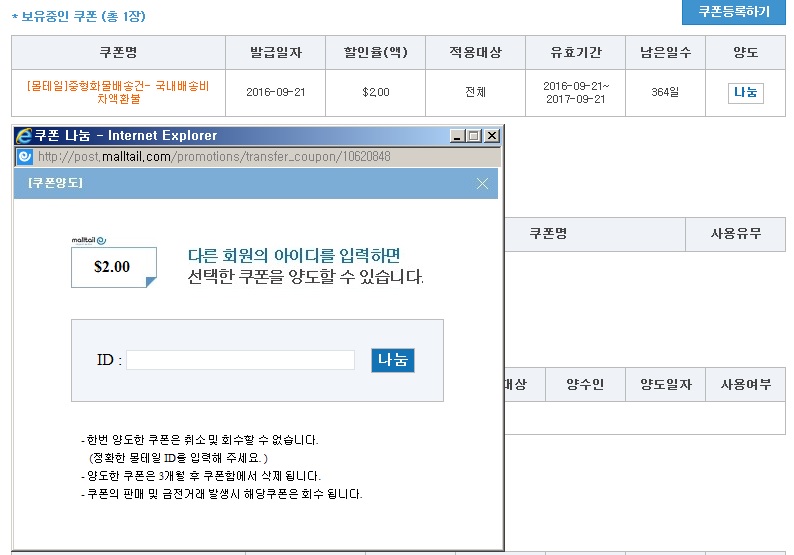Click the page icon beside the URL
This screenshot has height=555, width=794.
[25, 157]
